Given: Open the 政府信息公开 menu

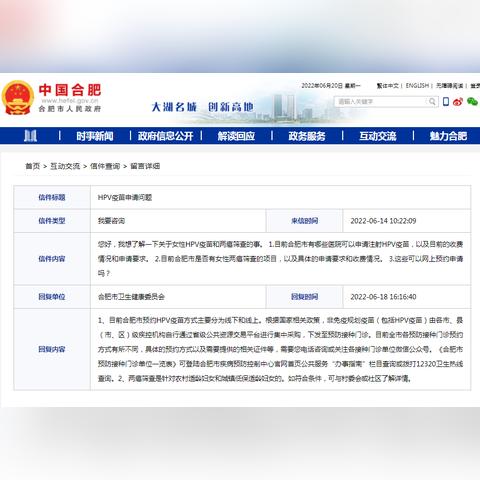Looking at the screenshot, I should [166, 136].
